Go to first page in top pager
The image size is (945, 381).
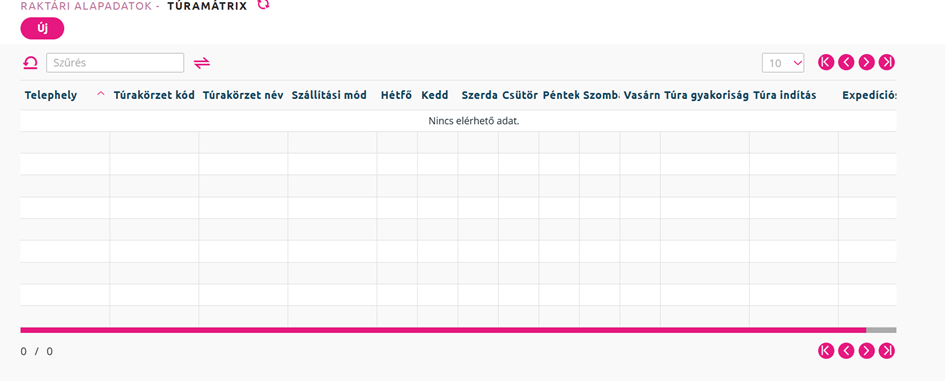click(826, 62)
